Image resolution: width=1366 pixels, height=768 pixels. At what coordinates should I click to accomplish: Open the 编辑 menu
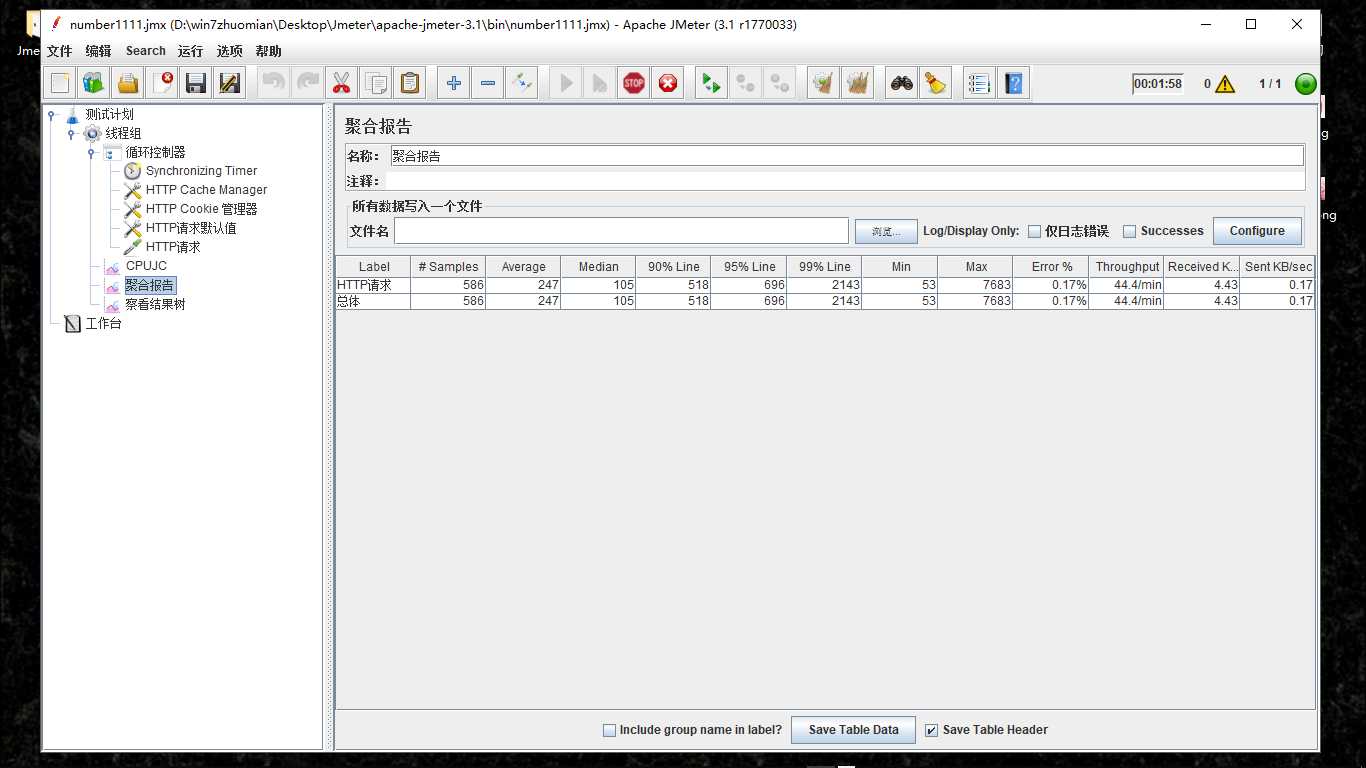click(x=99, y=51)
